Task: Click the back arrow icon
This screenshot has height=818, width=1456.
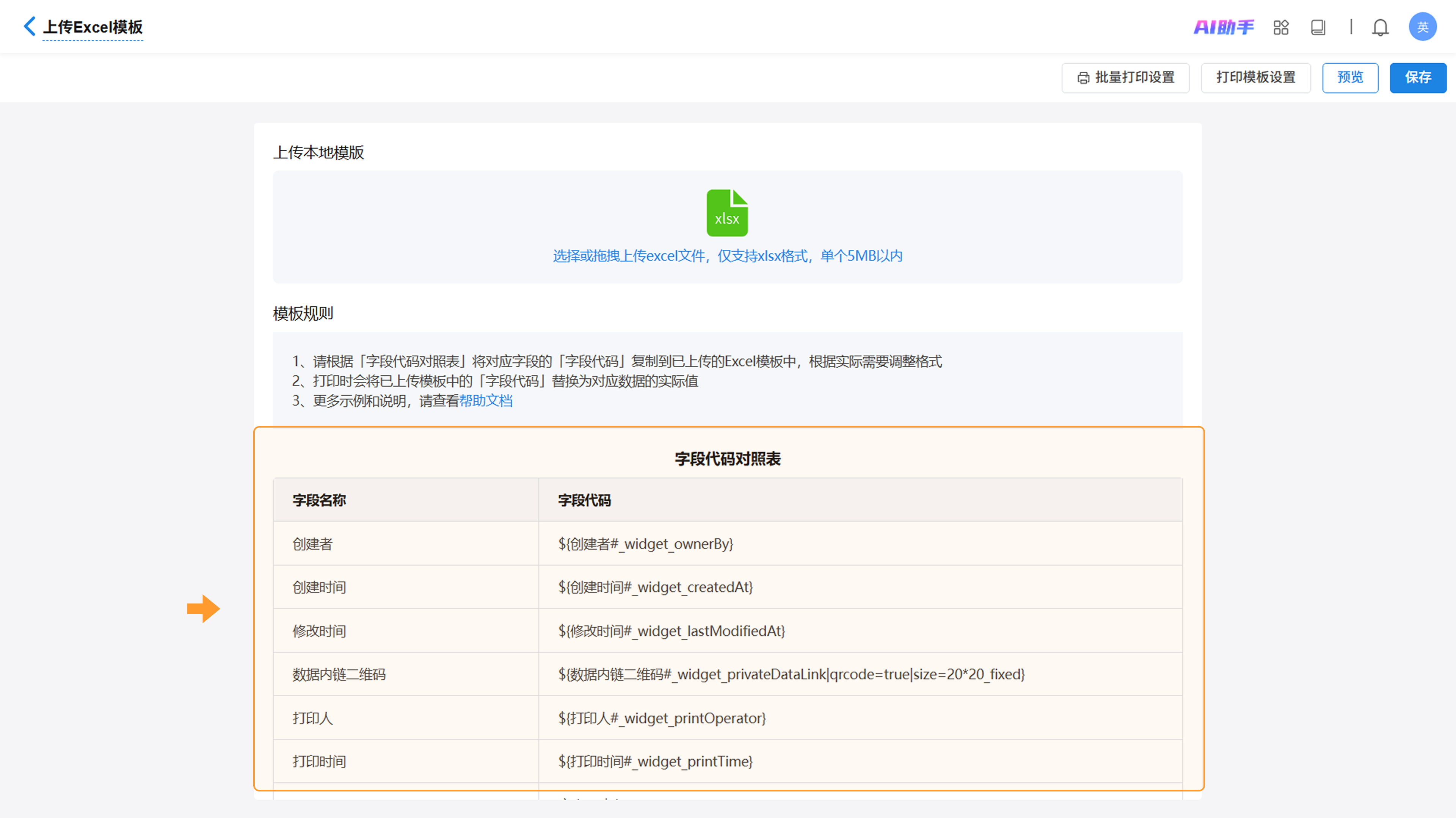Action: pyautogui.click(x=30, y=27)
